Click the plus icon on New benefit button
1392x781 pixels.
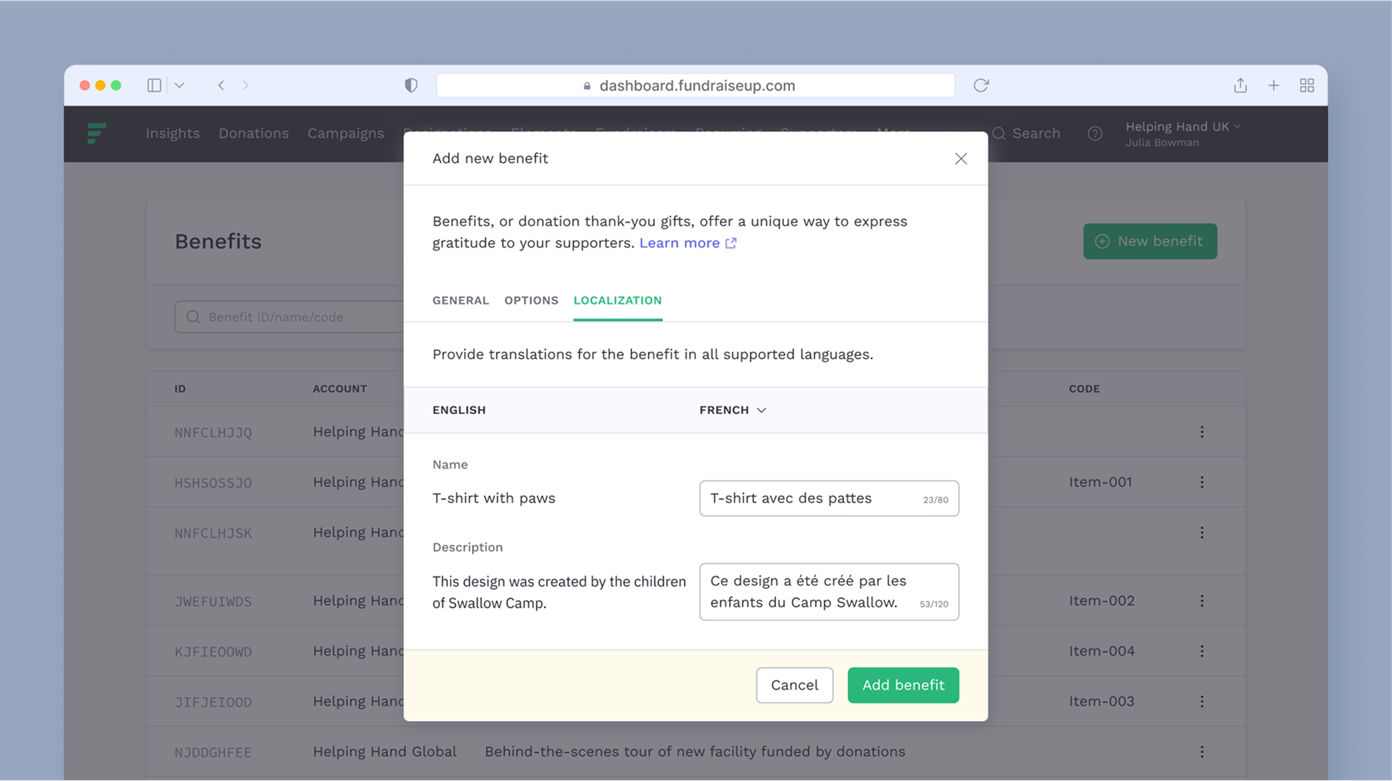tap(1101, 241)
